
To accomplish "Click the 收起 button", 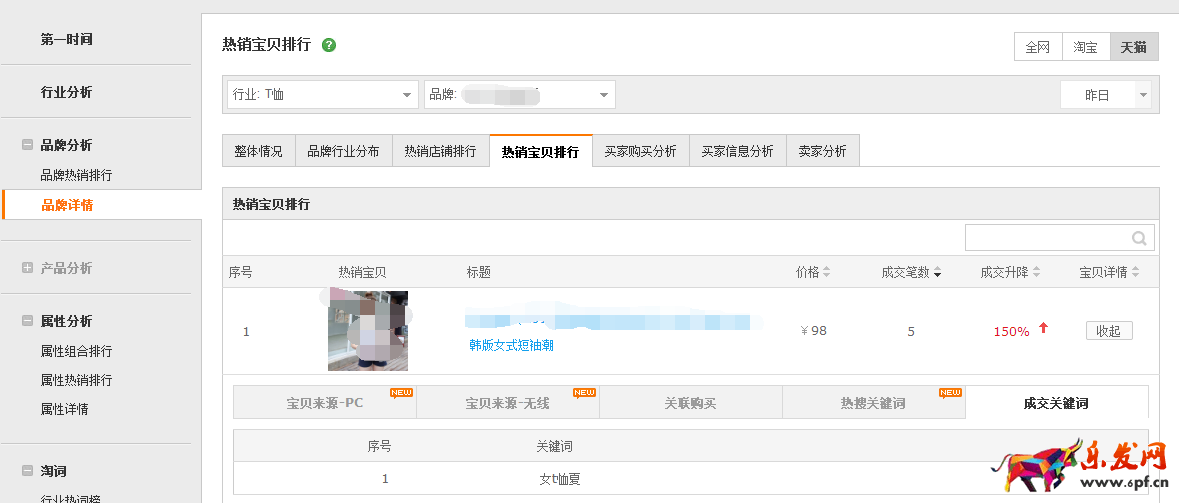I will point(1108,331).
